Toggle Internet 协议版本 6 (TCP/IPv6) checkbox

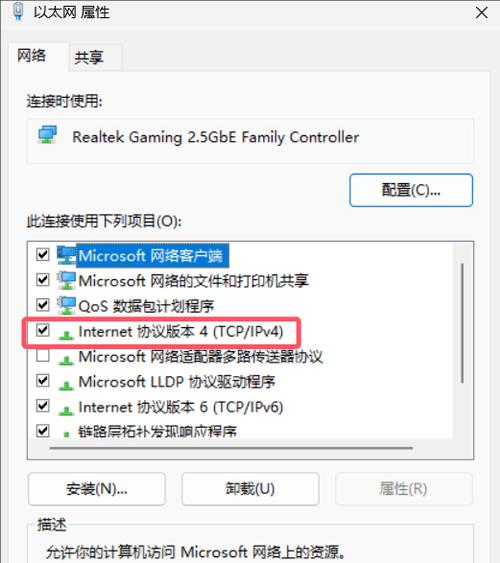click(x=43, y=406)
